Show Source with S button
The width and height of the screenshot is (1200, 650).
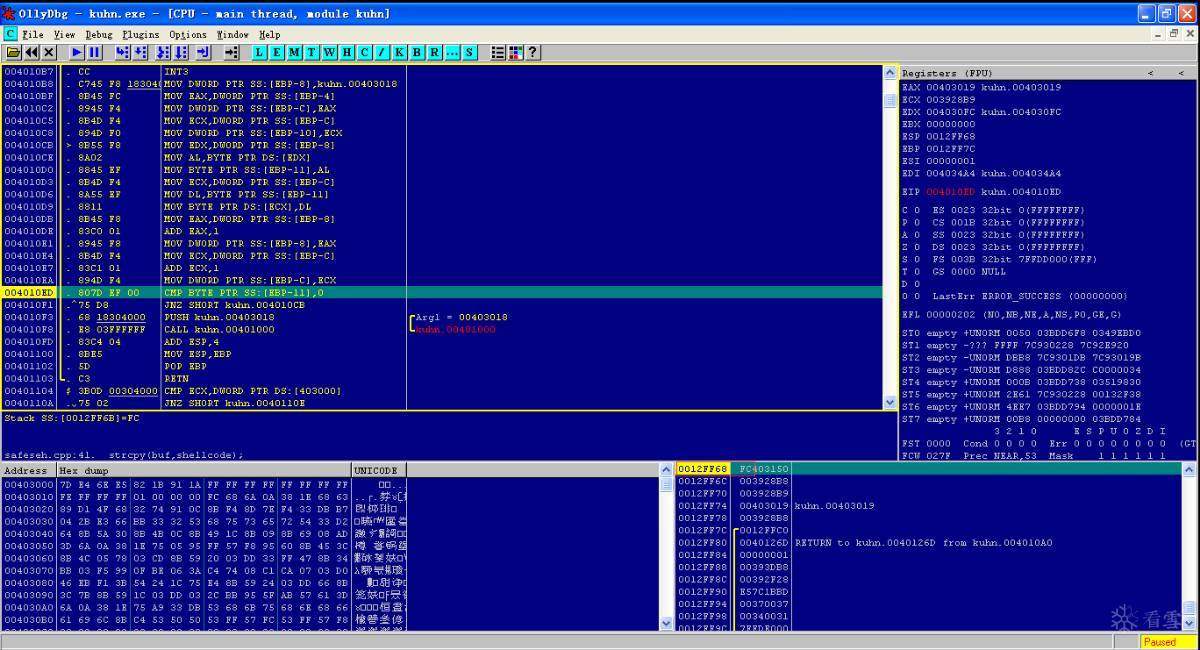pos(469,52)
